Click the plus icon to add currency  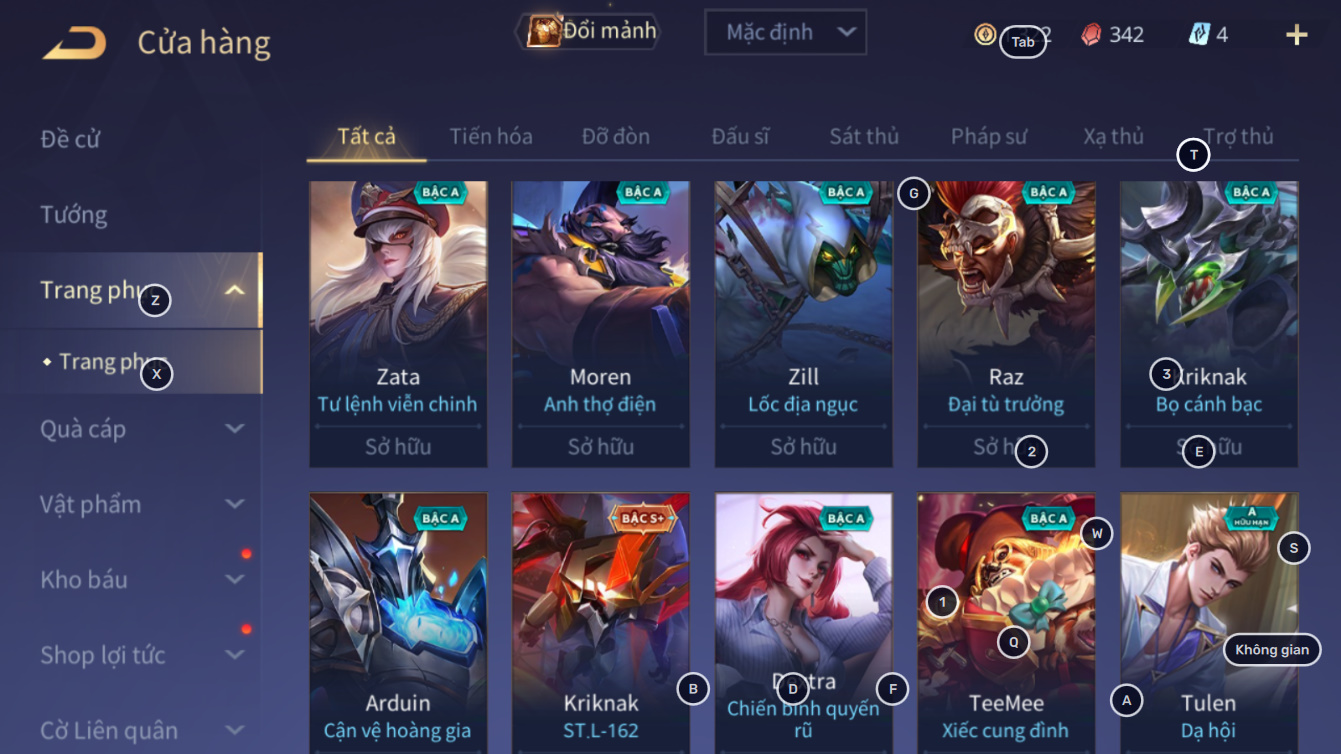tap(1296, 35)
